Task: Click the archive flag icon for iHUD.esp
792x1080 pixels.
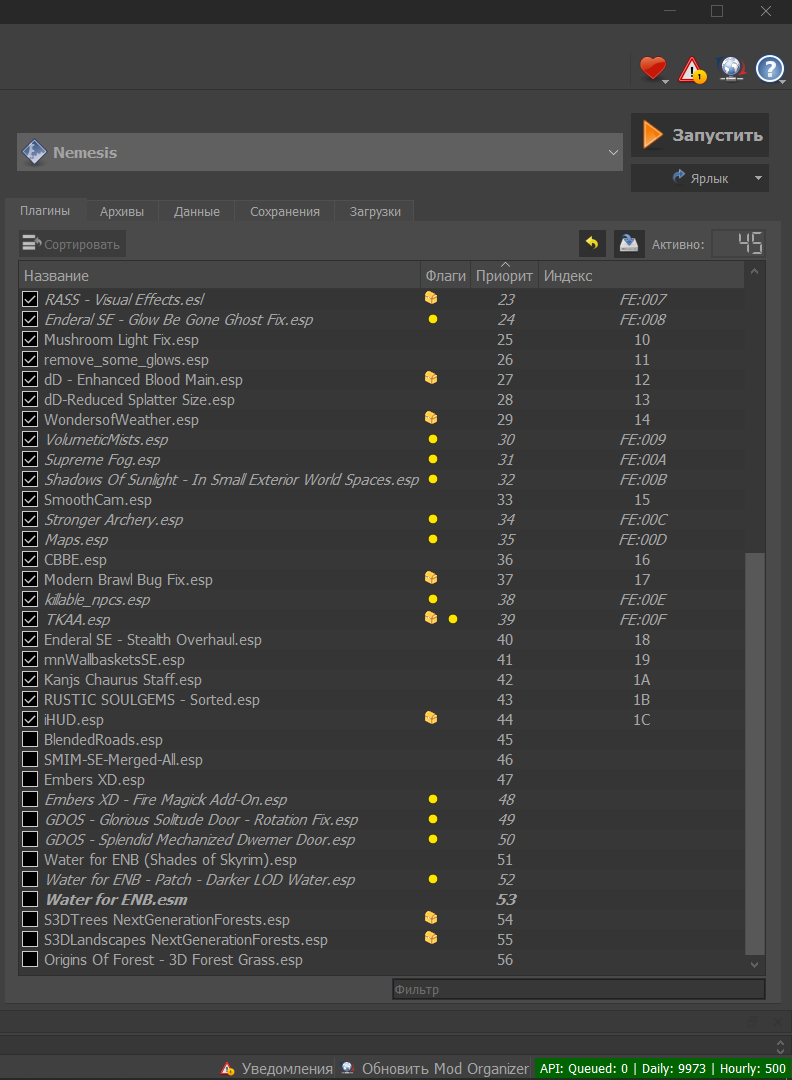Action: (x=431, y=718)
